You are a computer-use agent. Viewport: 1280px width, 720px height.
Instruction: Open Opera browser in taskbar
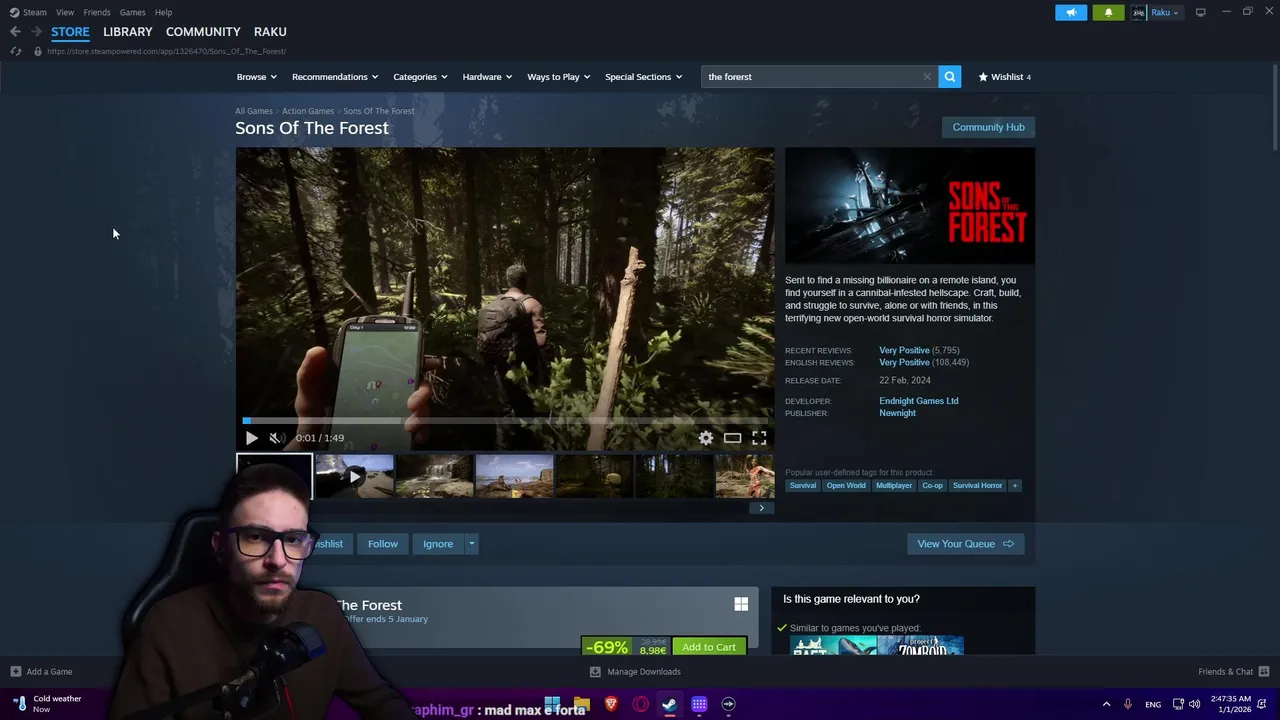pos(640,704)
